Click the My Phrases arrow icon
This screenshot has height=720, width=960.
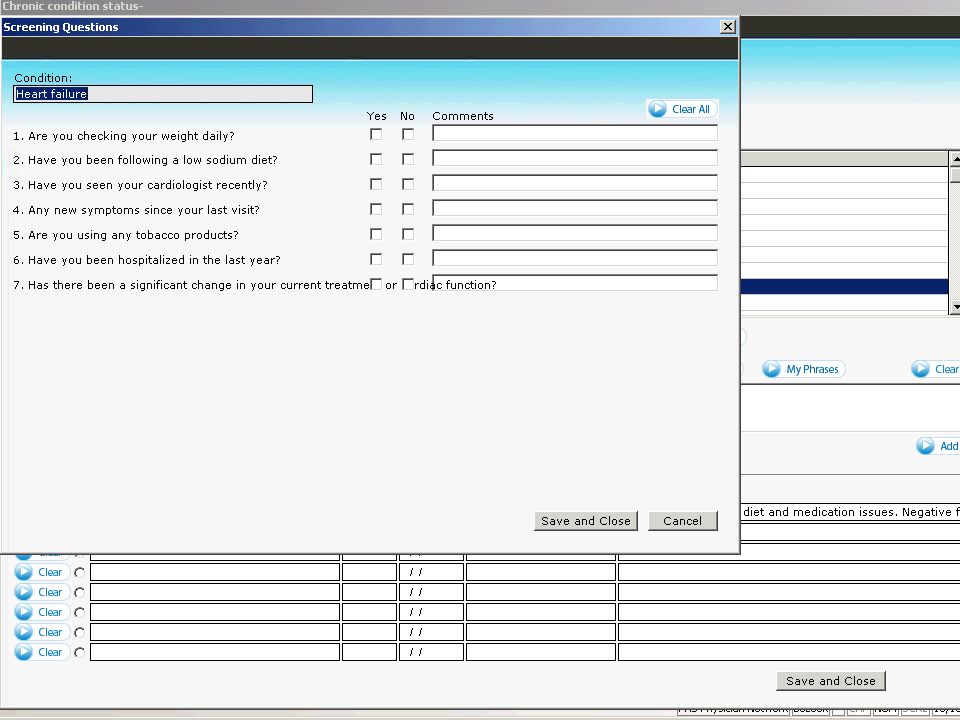click(771, 369)
